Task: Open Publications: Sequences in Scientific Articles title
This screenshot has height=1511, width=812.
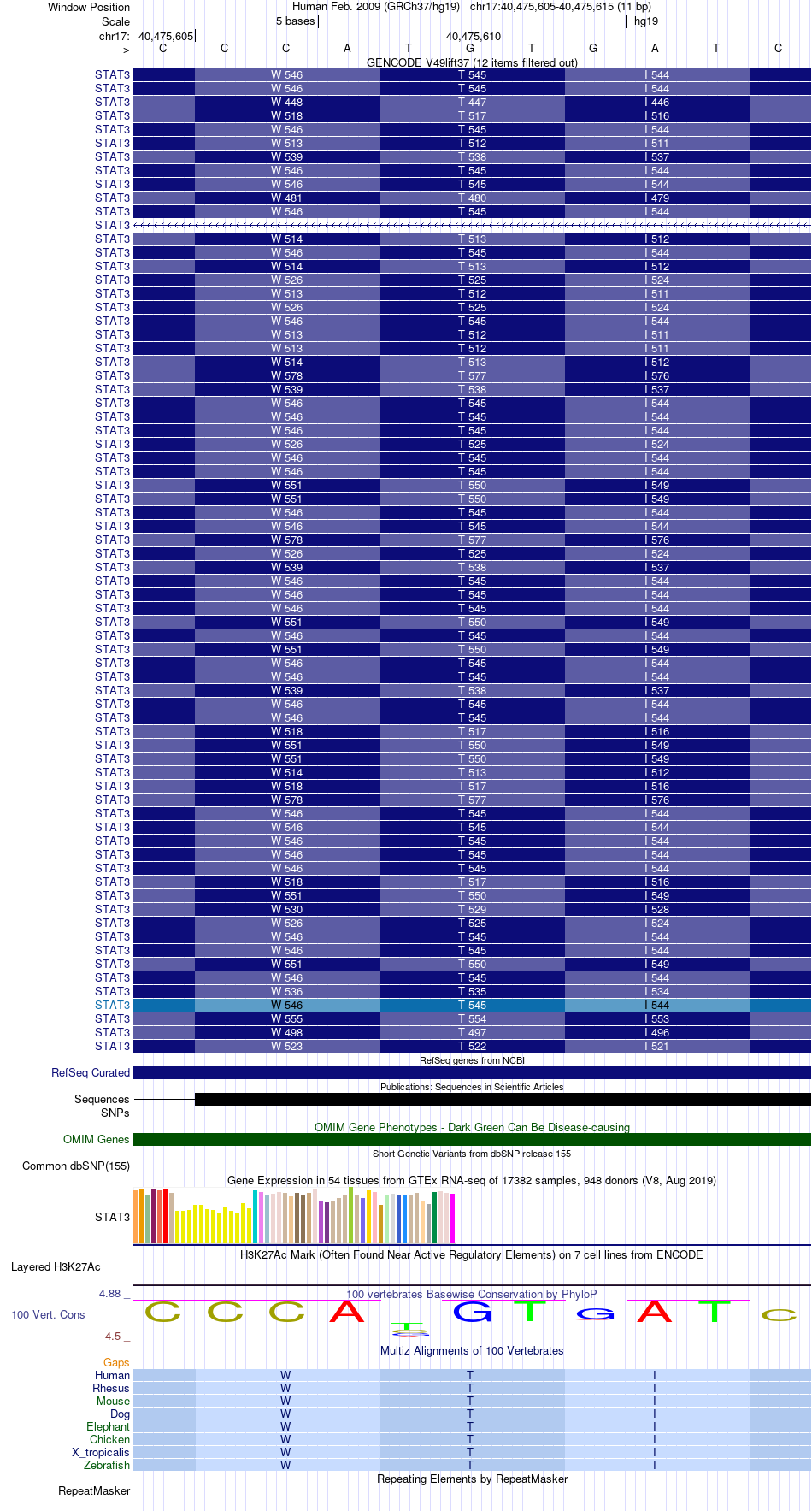Action: (472, 1087)
